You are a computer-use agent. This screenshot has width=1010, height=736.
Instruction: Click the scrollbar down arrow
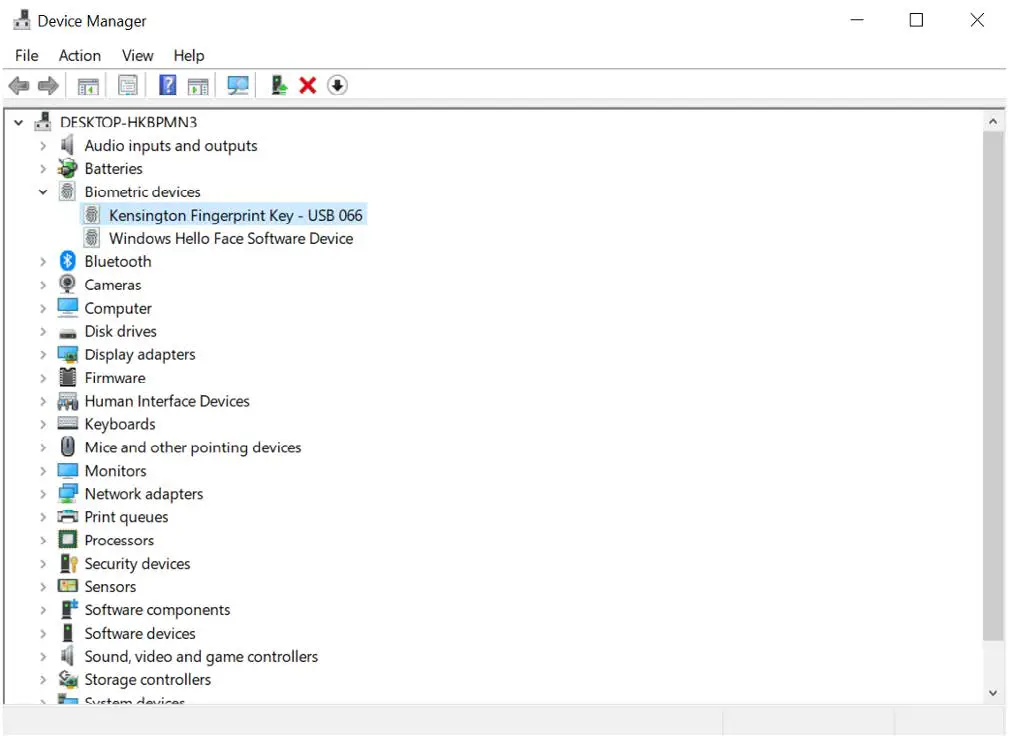coord(993,693)
